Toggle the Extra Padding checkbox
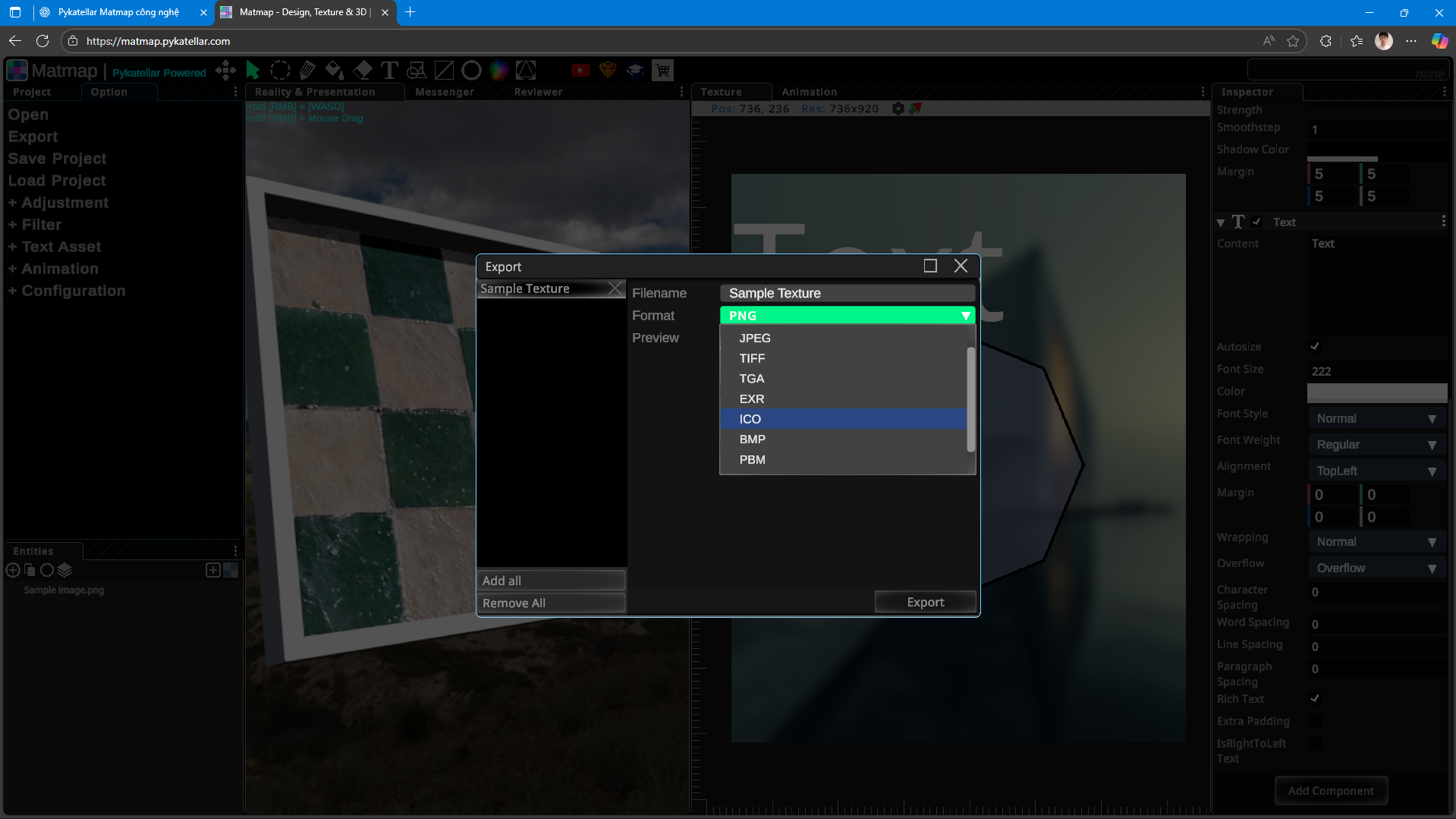 1315,720
